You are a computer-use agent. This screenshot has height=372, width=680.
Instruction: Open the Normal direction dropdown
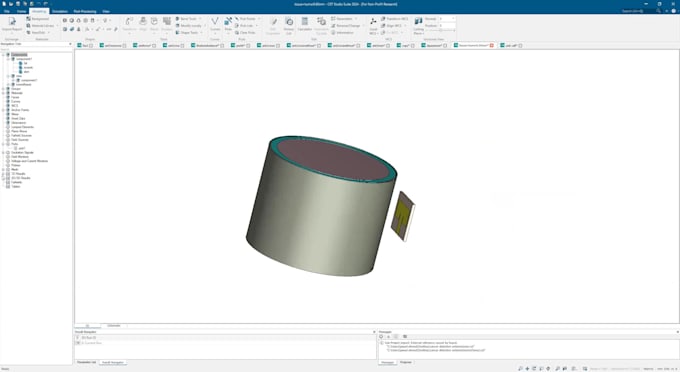click(447, 19)
